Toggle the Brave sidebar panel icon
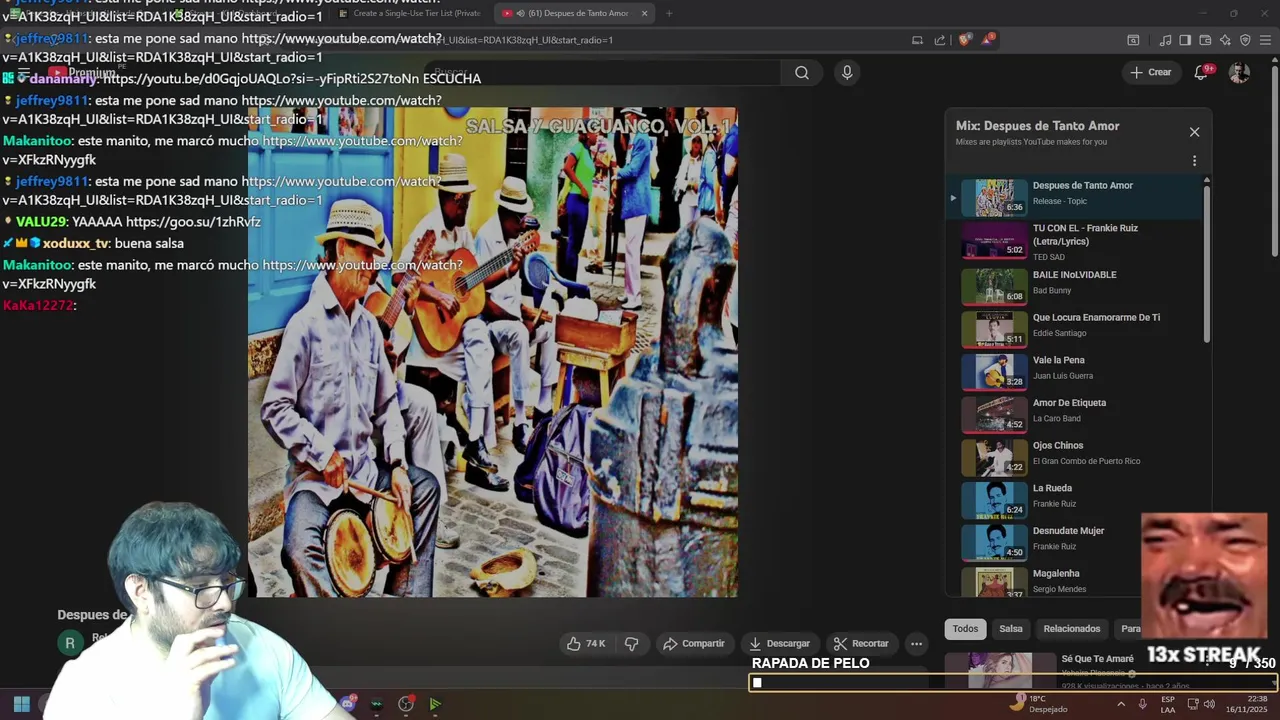The width and height of the screenshot is (1280, 720). click(1185, 40)
